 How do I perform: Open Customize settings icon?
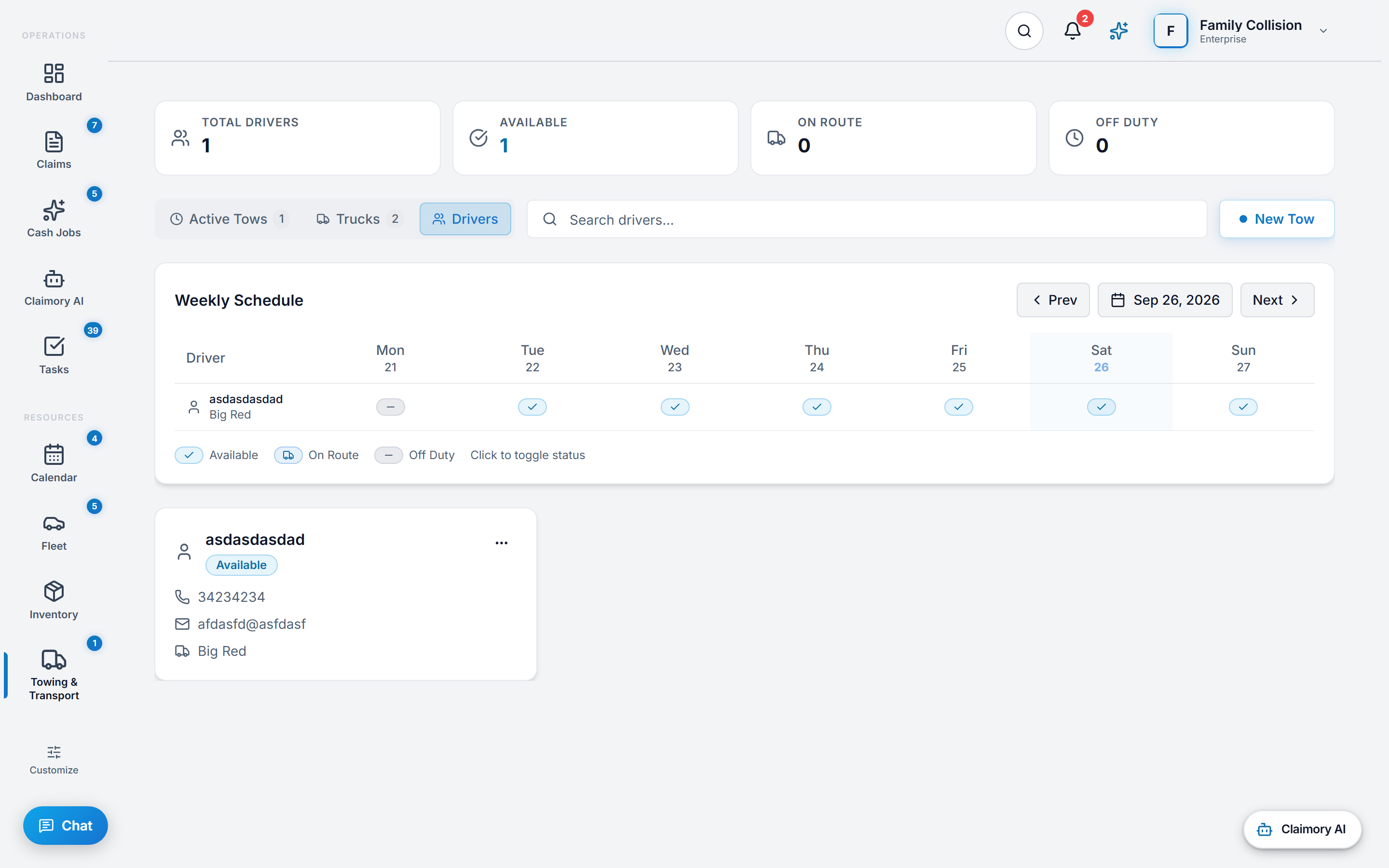coord(54,759)
